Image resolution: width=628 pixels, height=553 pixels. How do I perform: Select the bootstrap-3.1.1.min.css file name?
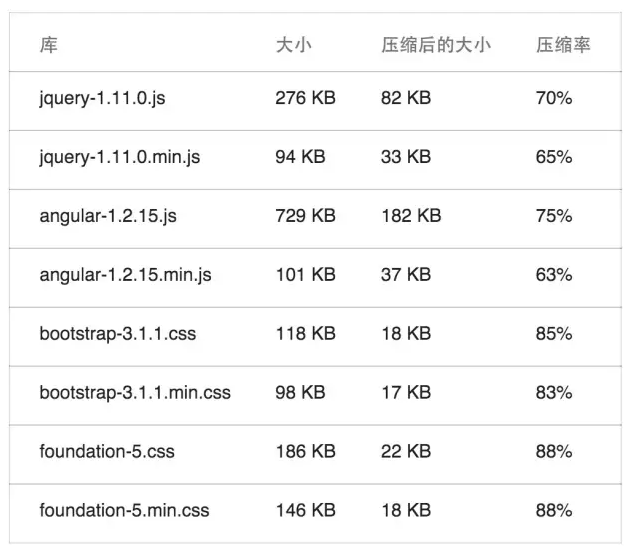[x=135, y=392]
